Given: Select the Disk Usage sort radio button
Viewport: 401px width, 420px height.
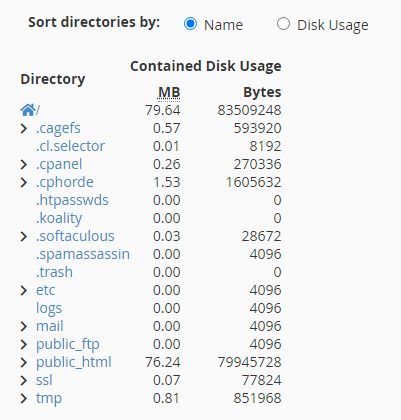Looking at the screenshot, I should coord(283,24).
